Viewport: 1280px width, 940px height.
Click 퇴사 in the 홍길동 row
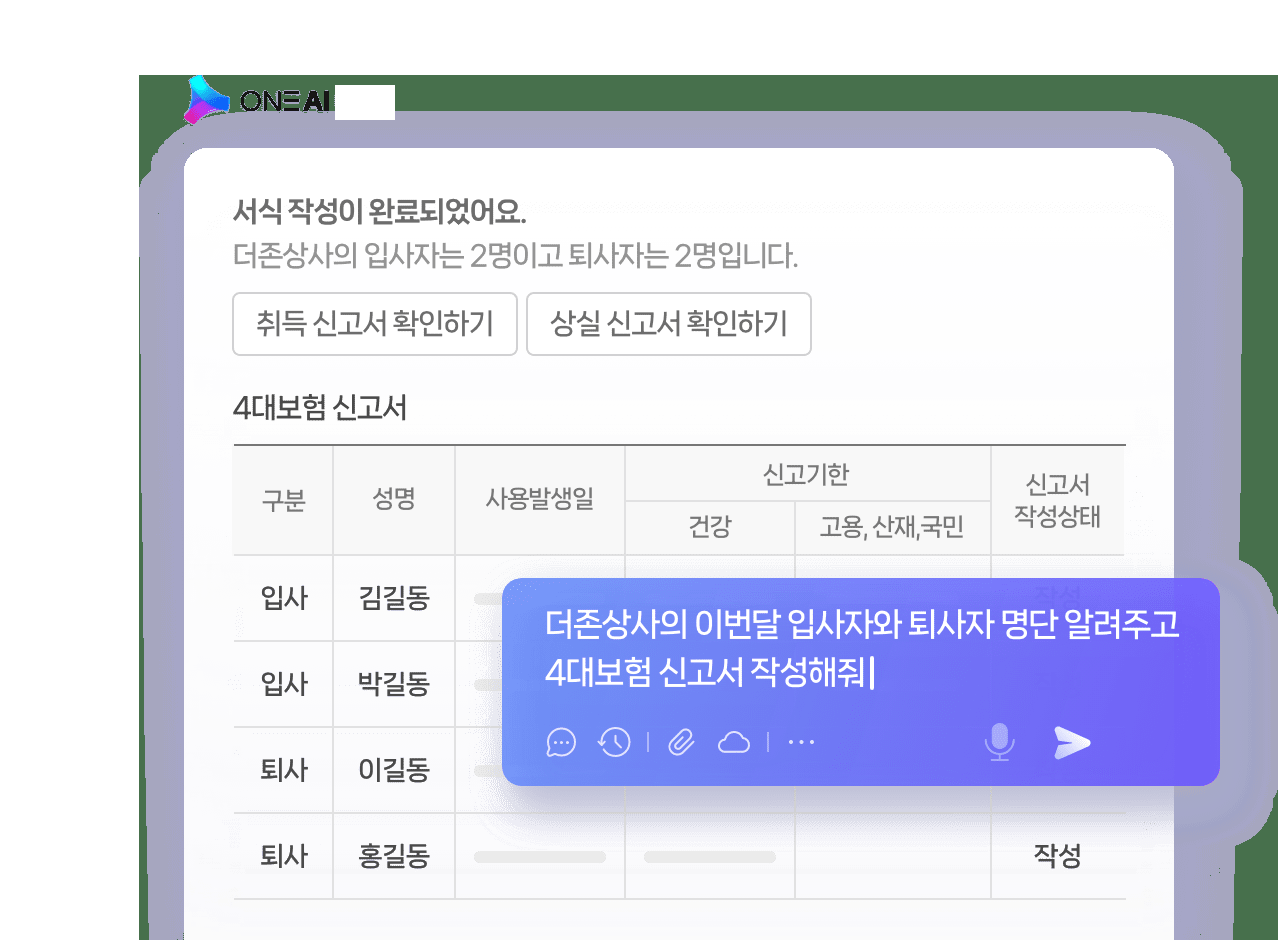[x=284, y=856]
